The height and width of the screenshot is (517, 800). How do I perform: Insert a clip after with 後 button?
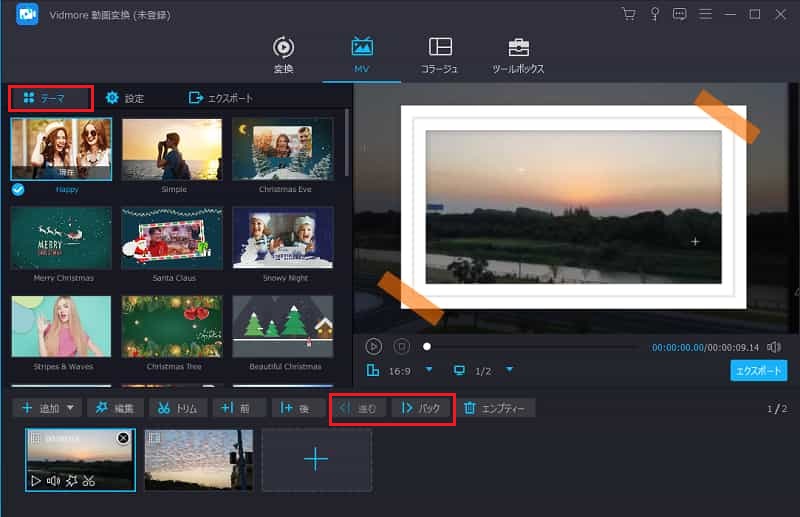tap(296, 408)
